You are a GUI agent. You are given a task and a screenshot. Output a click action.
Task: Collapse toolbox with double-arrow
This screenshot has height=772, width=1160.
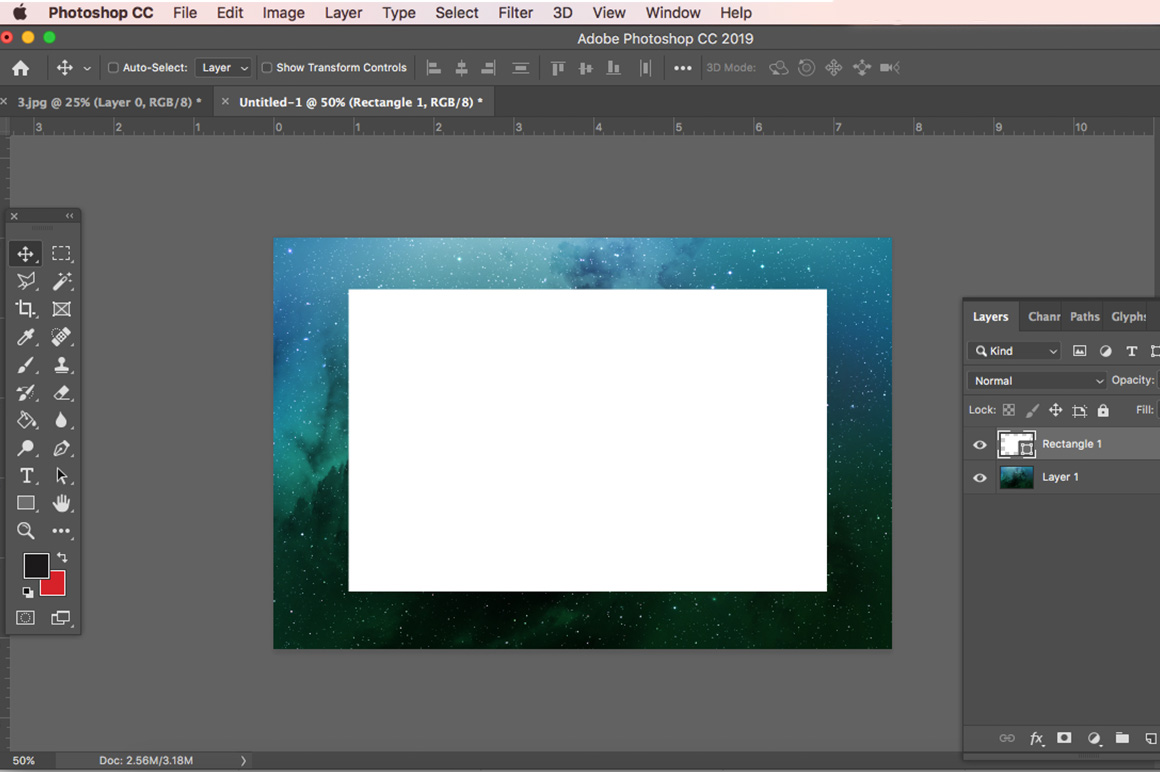tap(70, 216)
